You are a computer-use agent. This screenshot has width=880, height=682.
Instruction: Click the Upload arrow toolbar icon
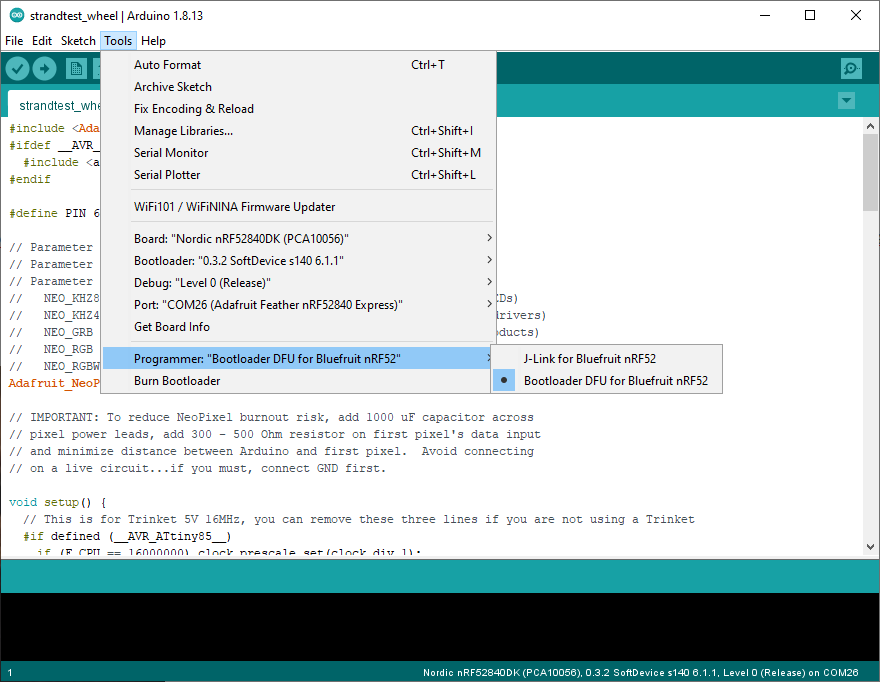44,68
